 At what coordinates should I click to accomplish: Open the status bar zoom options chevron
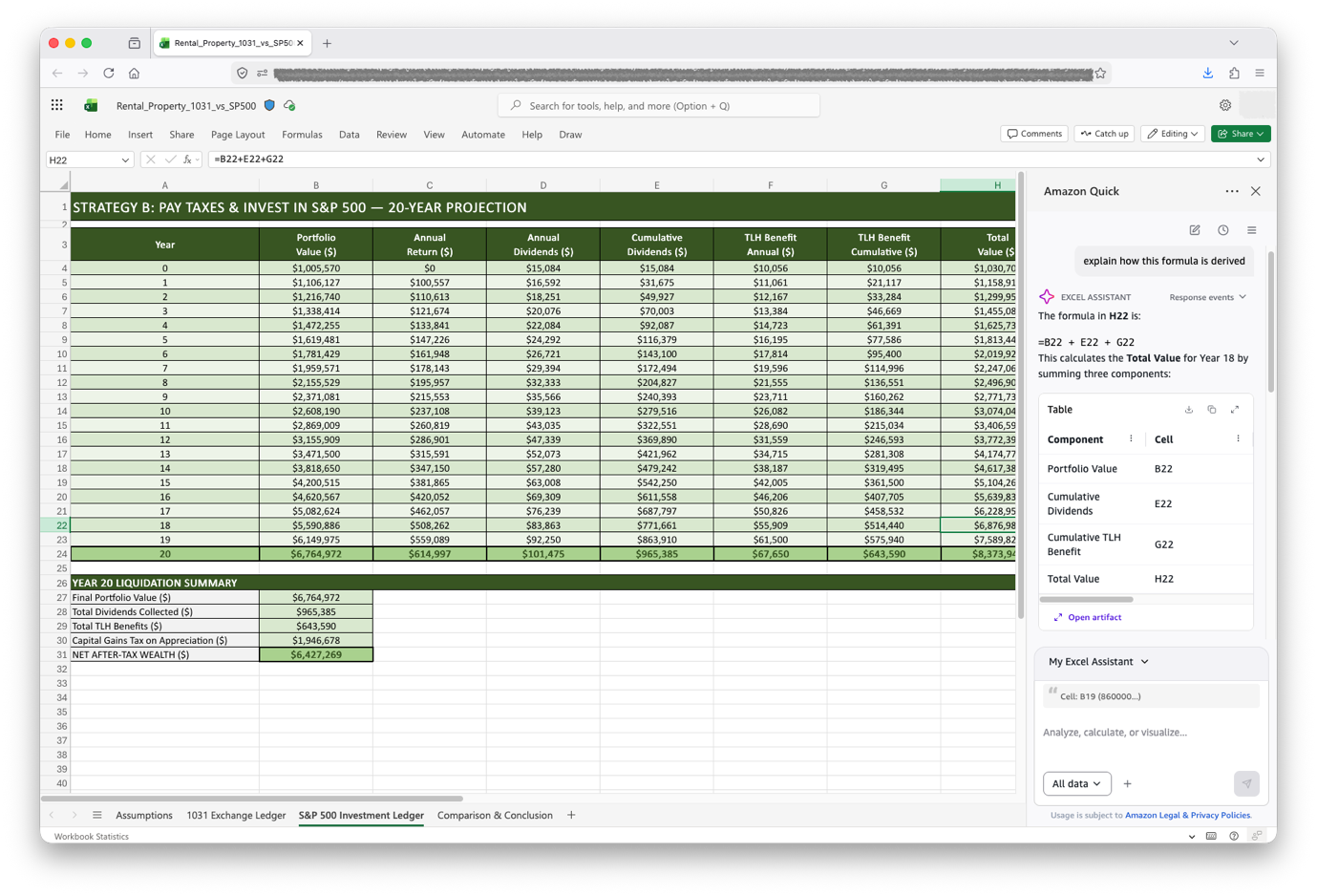coord(1192,836)
